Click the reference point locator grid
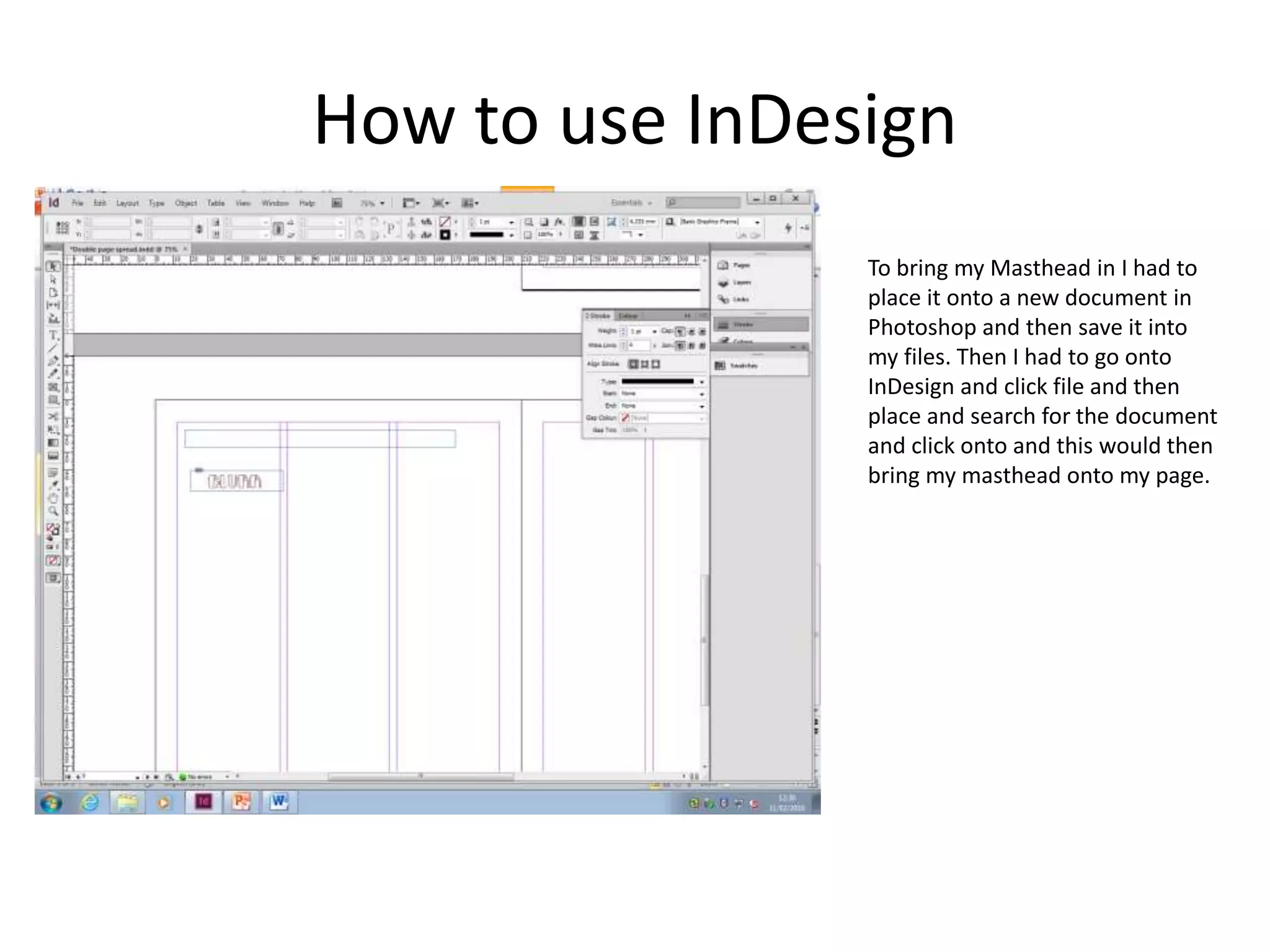Viewport: 1270px width, 952px height. 62,227
